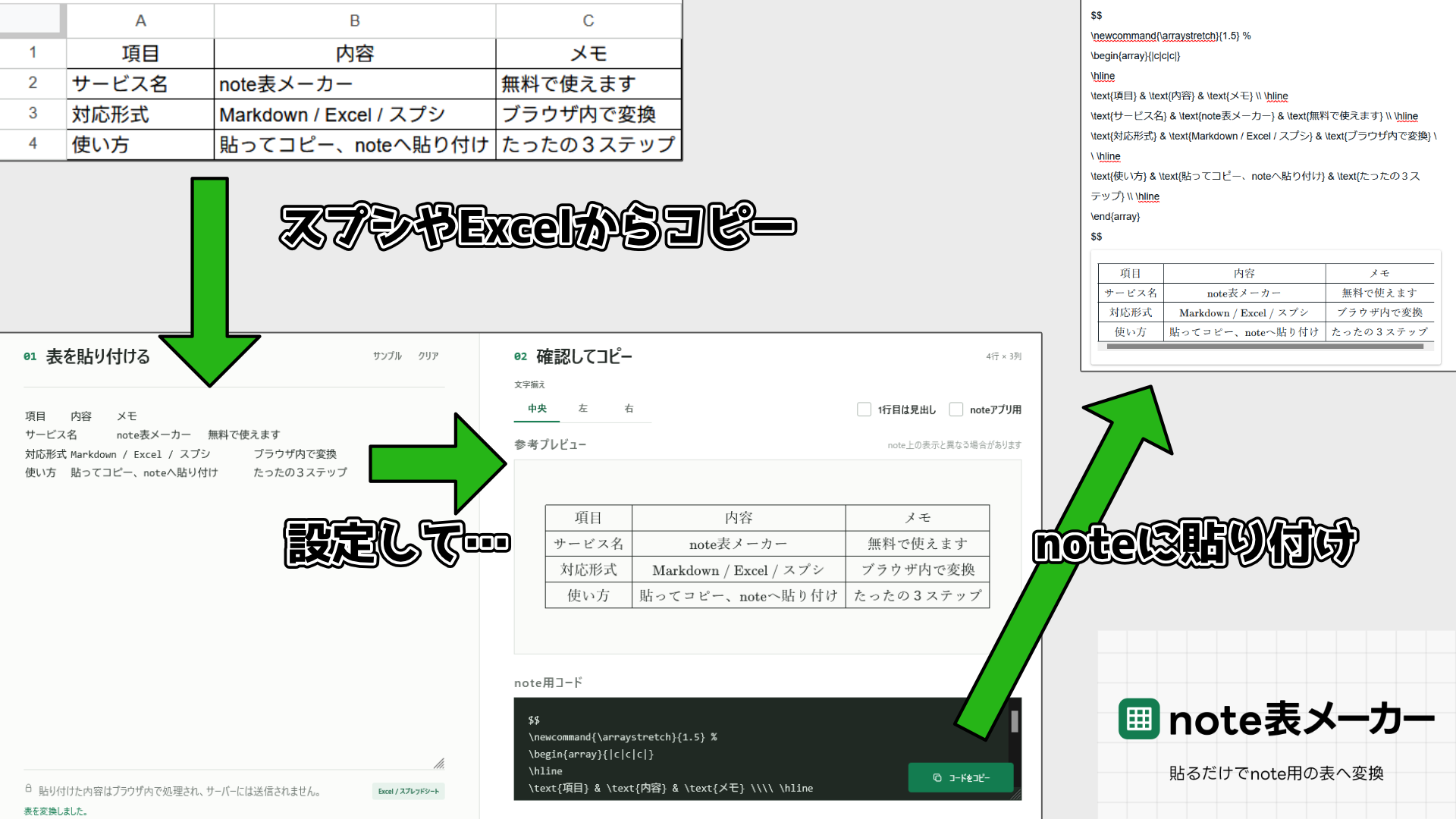Click 表を変換しました。 status message

pyautogui.click(x=56, y=811)
